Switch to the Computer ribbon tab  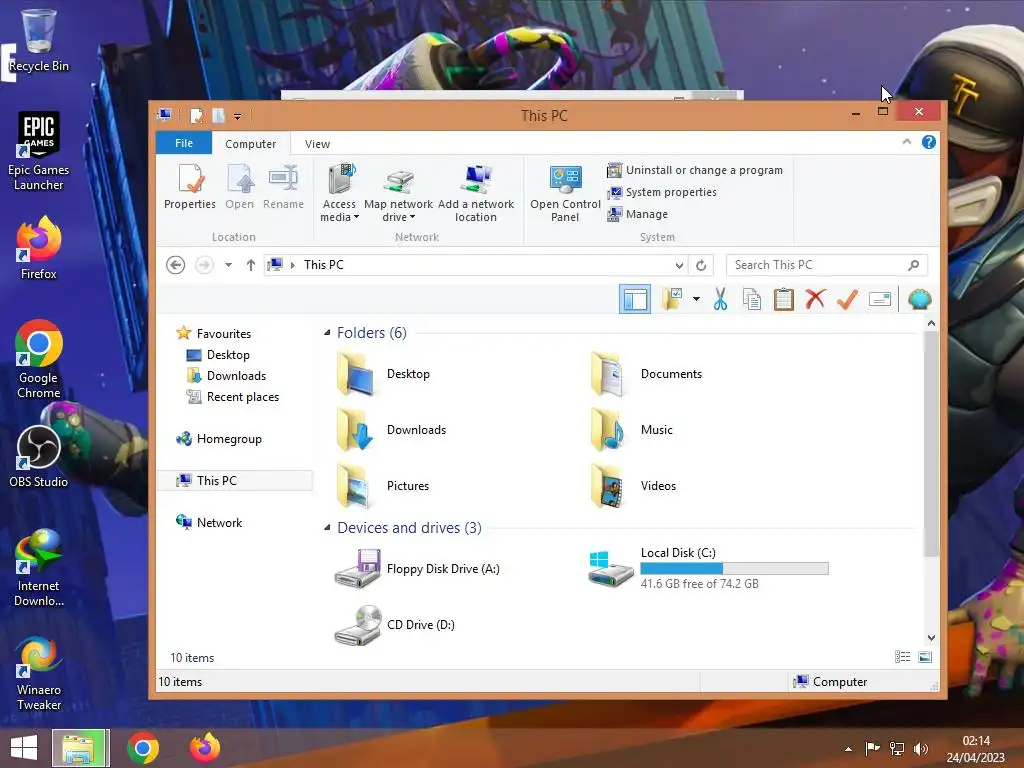(x=250, y=144)
